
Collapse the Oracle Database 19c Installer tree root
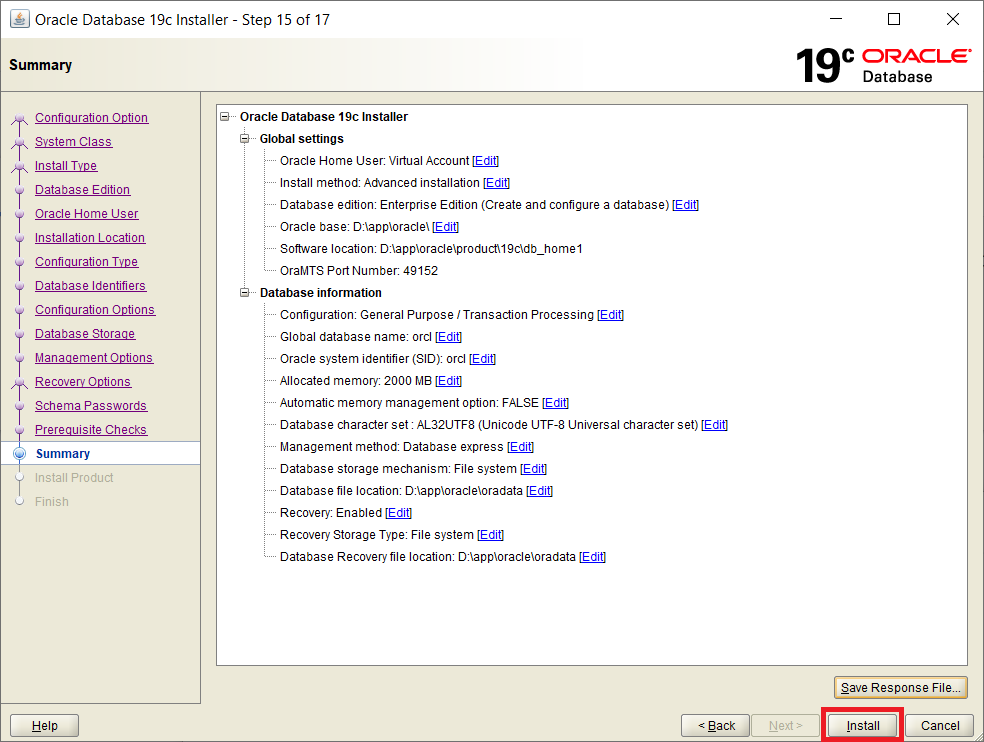tap(225, 117)
